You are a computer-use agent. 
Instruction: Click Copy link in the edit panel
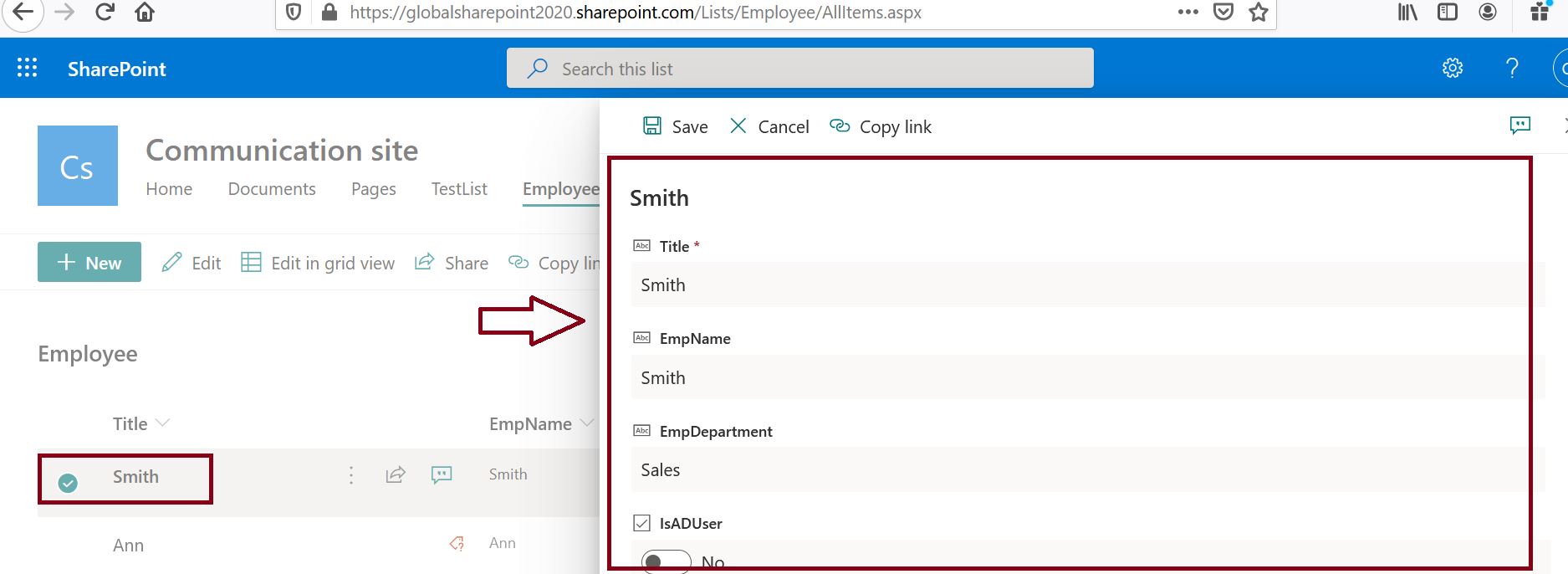click(880, 126)
